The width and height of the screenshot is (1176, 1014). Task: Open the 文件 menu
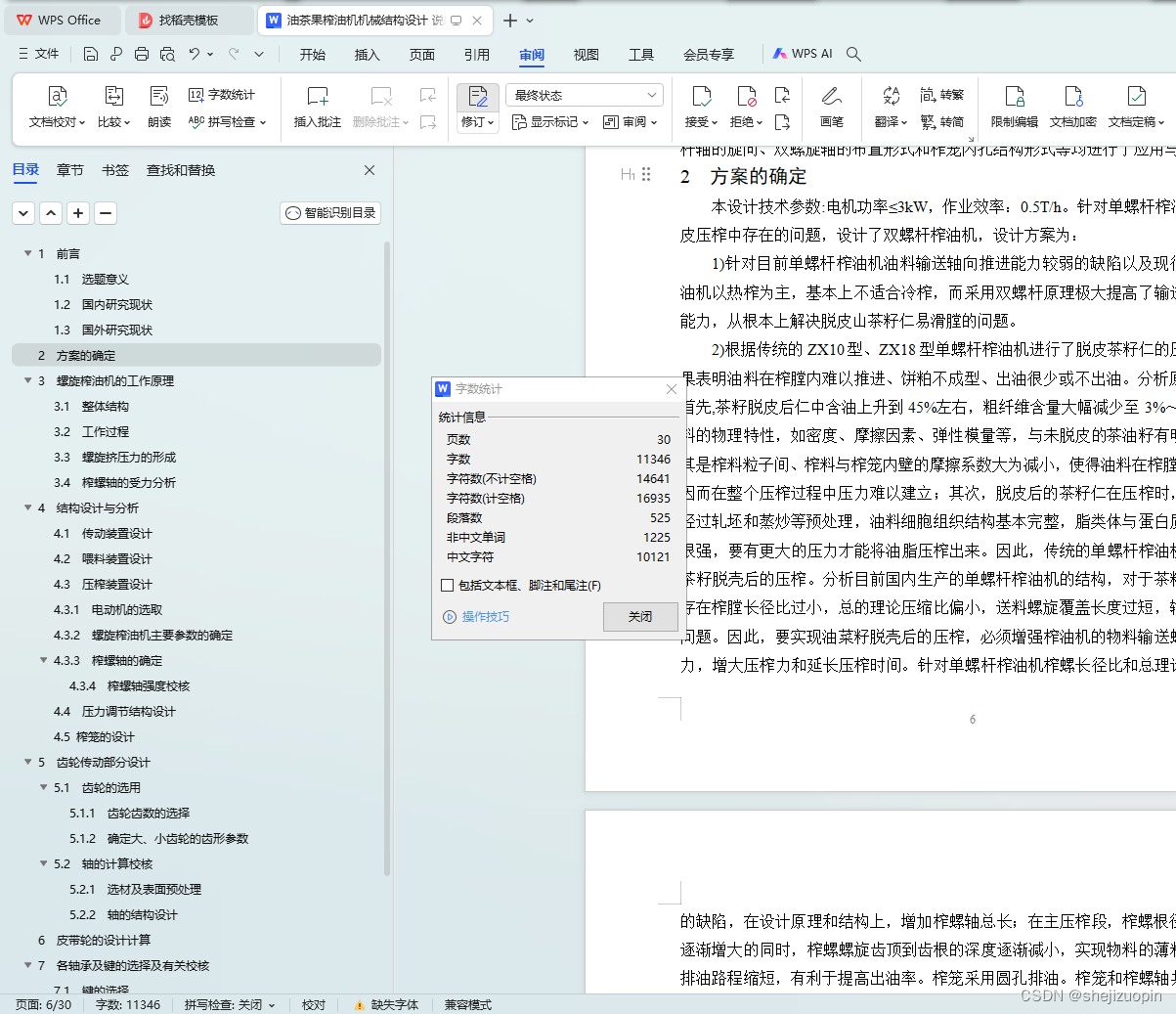(39, 54)
